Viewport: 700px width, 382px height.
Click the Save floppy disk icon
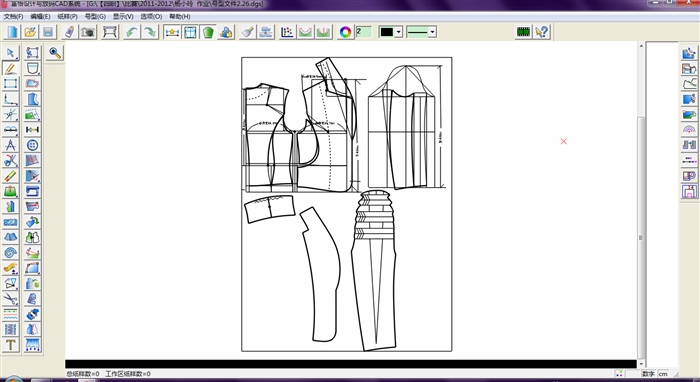[48, 32]
